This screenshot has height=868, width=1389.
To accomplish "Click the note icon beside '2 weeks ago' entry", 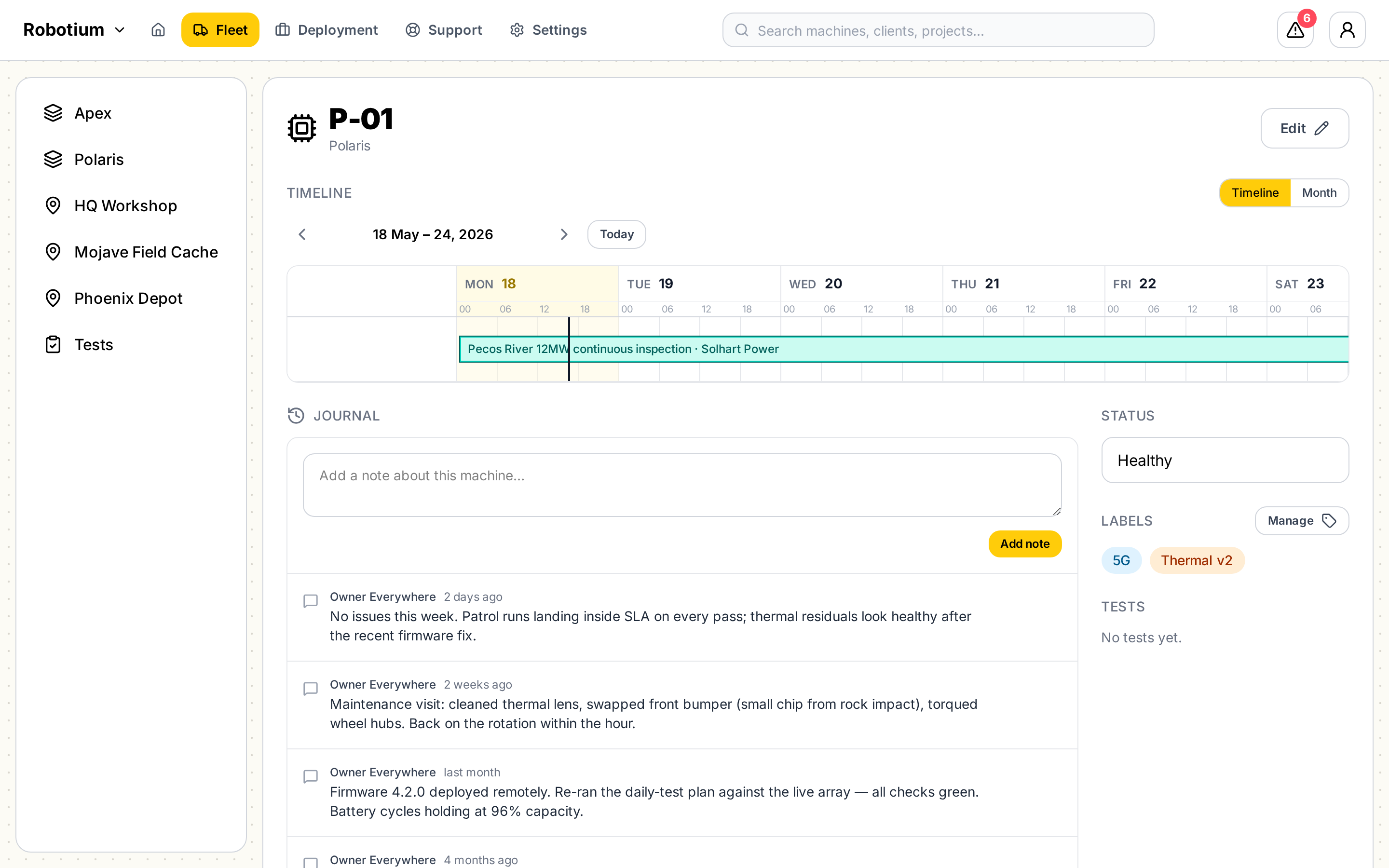I will [311, 689].
